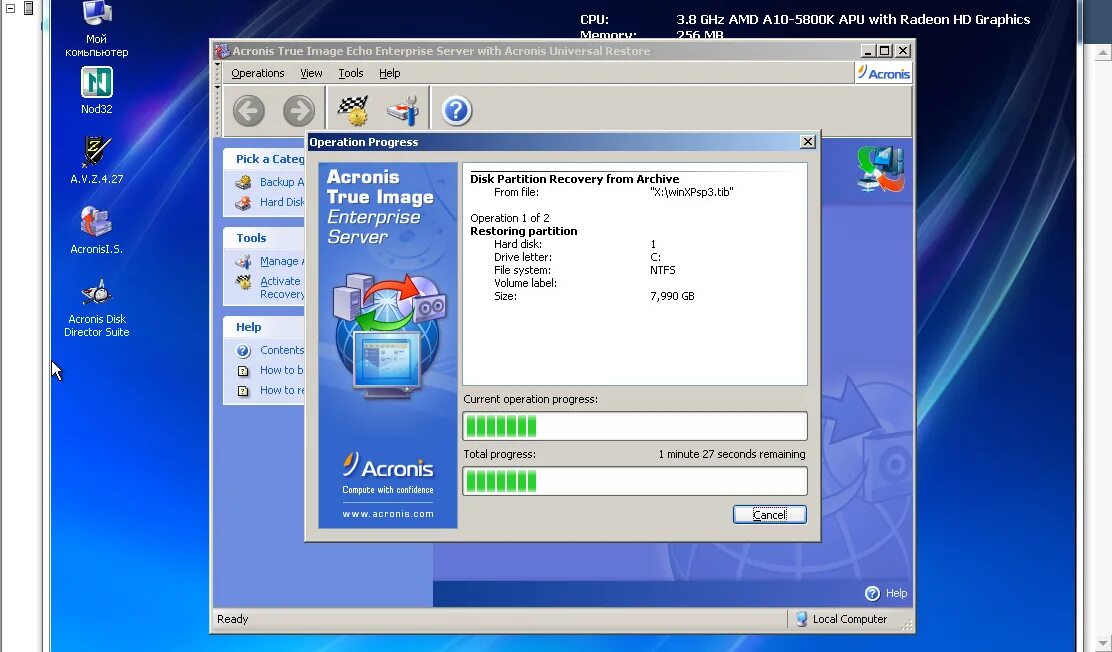Viewport: 1112px width, 652px height.
Task: Click the "7,990 GB" size value
Action: 672,296
